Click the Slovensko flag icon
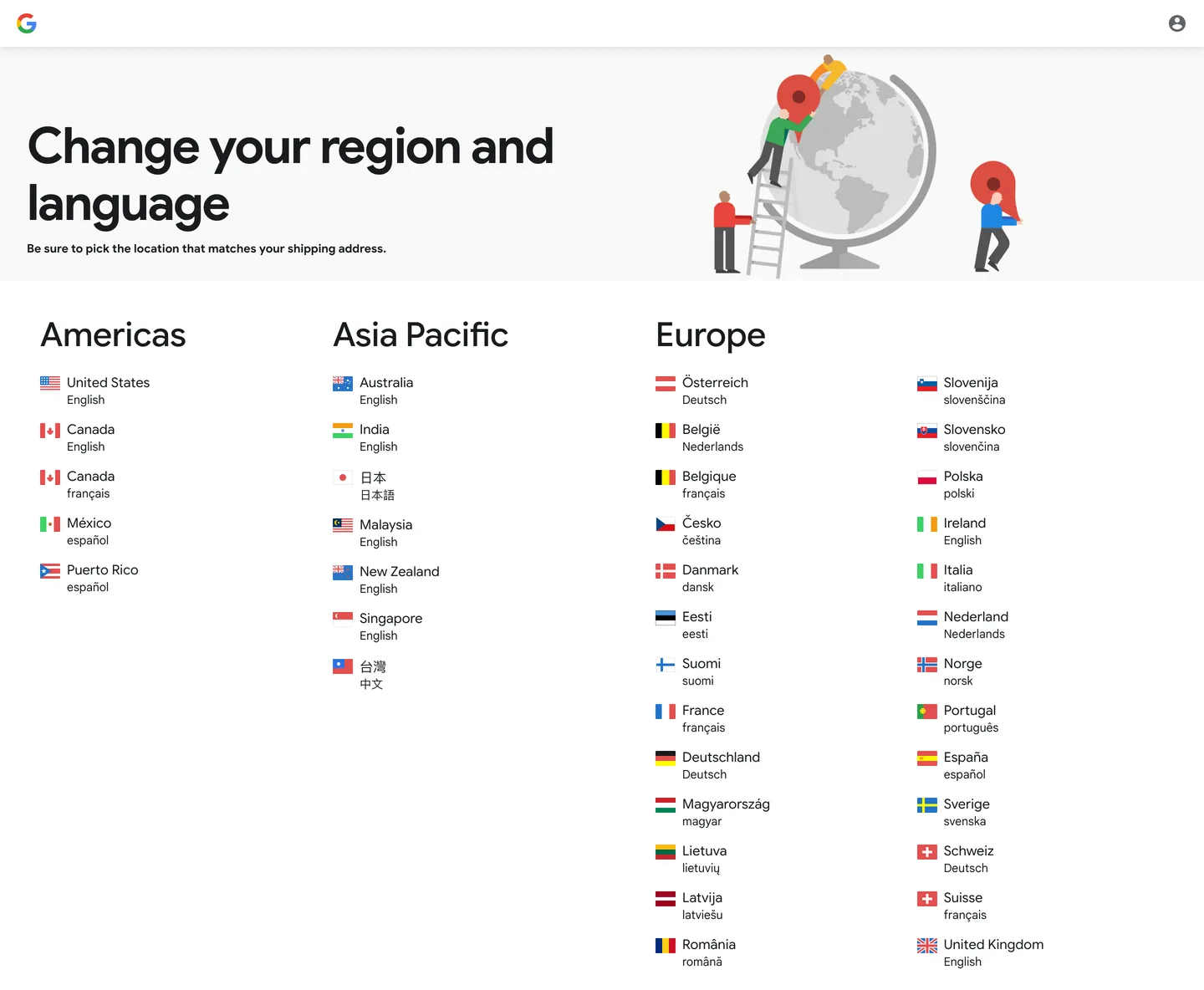This screenshot has width=1204, height=990. (927, 431)
